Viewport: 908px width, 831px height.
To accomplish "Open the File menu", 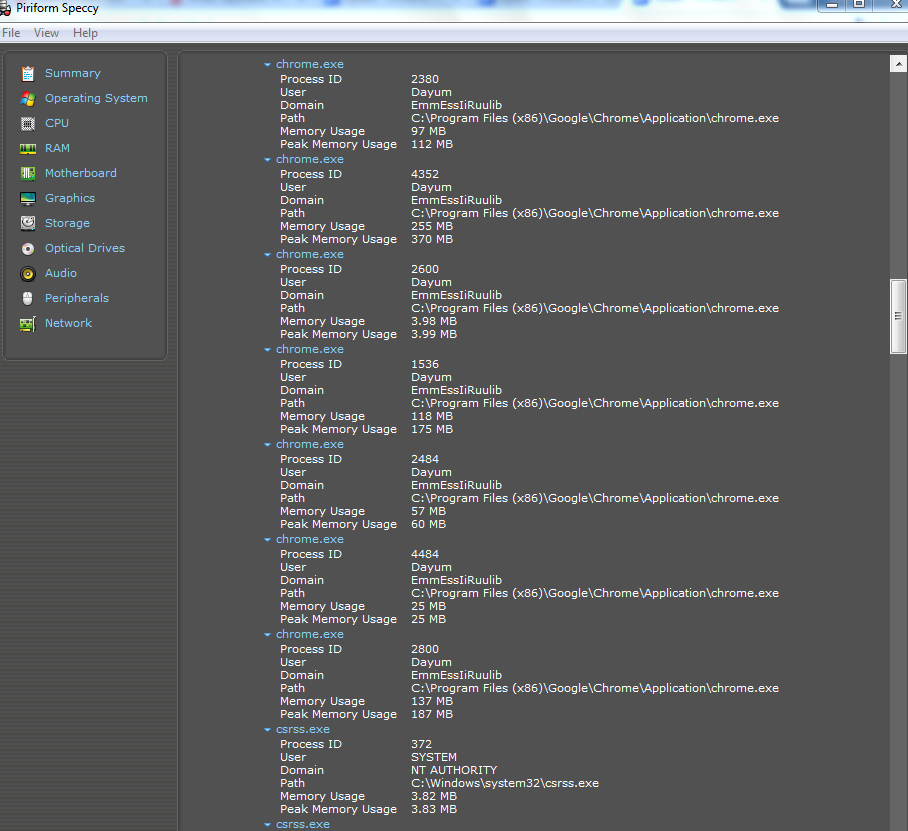I will pos(11,33).
